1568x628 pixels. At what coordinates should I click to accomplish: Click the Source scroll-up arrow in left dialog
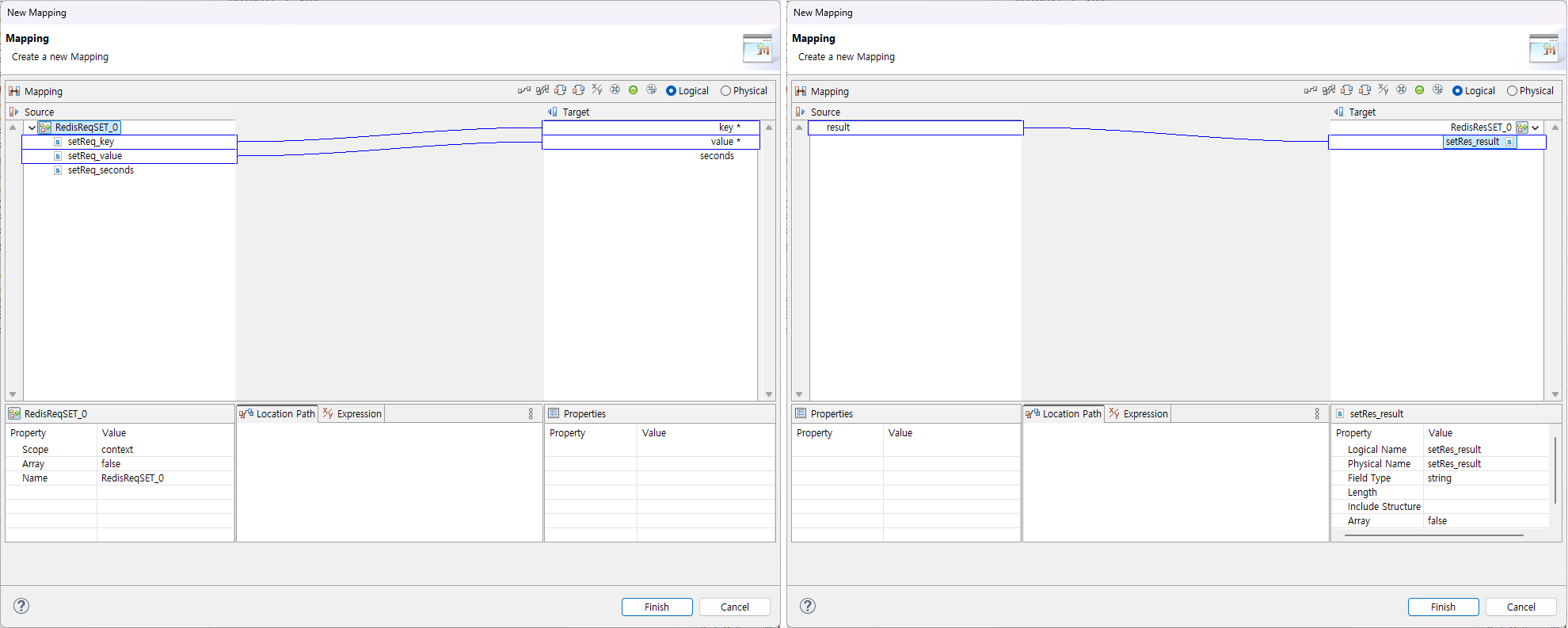click(13, 128)
